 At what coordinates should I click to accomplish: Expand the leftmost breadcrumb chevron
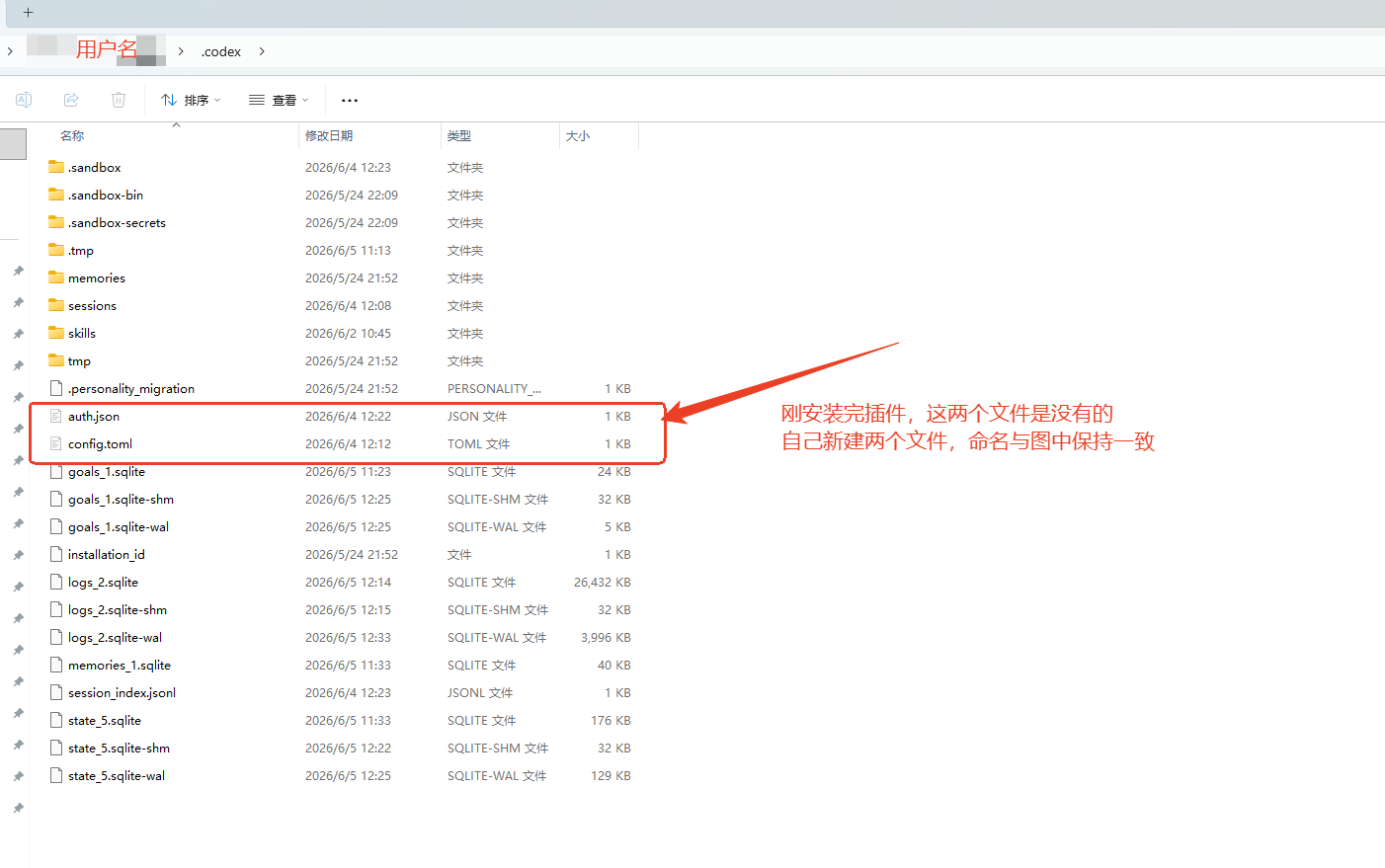[x=10, y=51]
